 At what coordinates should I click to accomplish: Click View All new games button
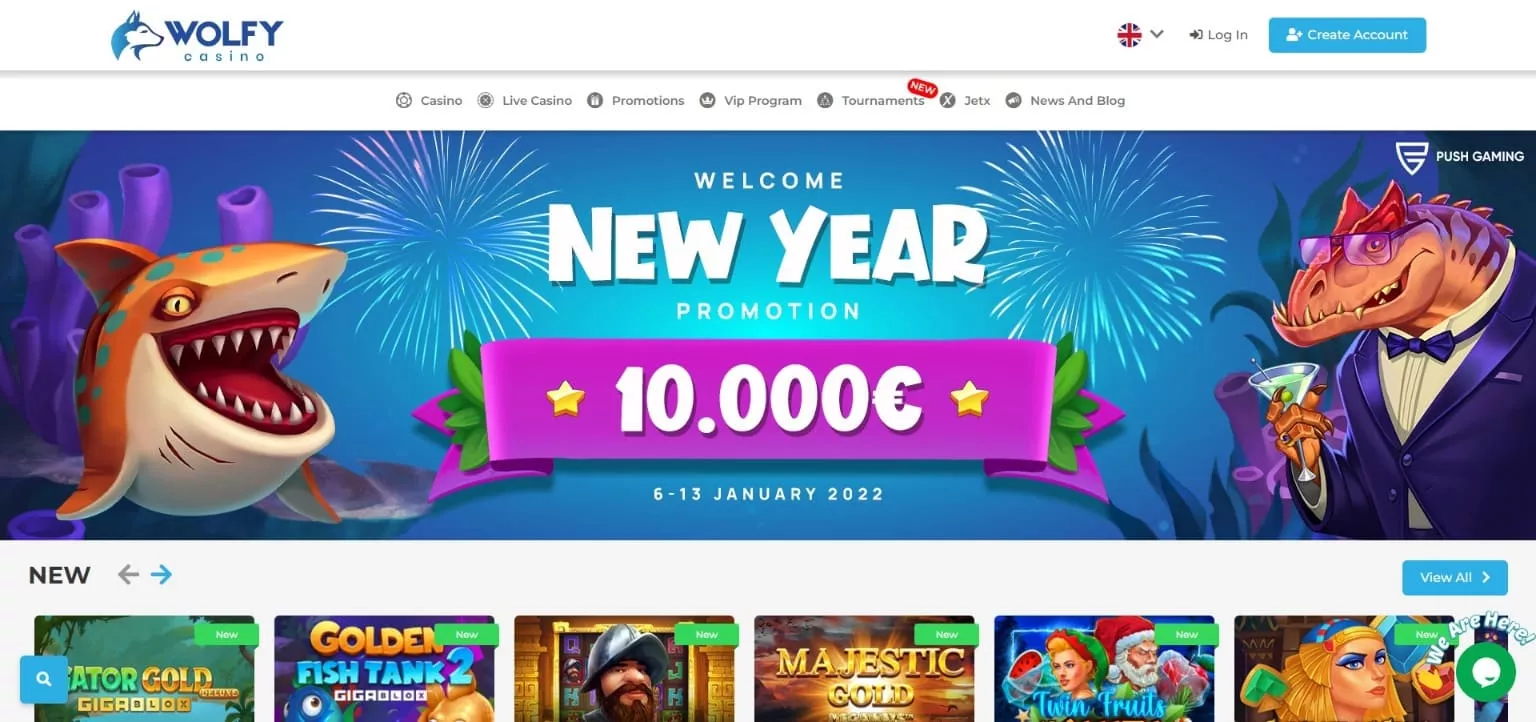[1455, 577]
